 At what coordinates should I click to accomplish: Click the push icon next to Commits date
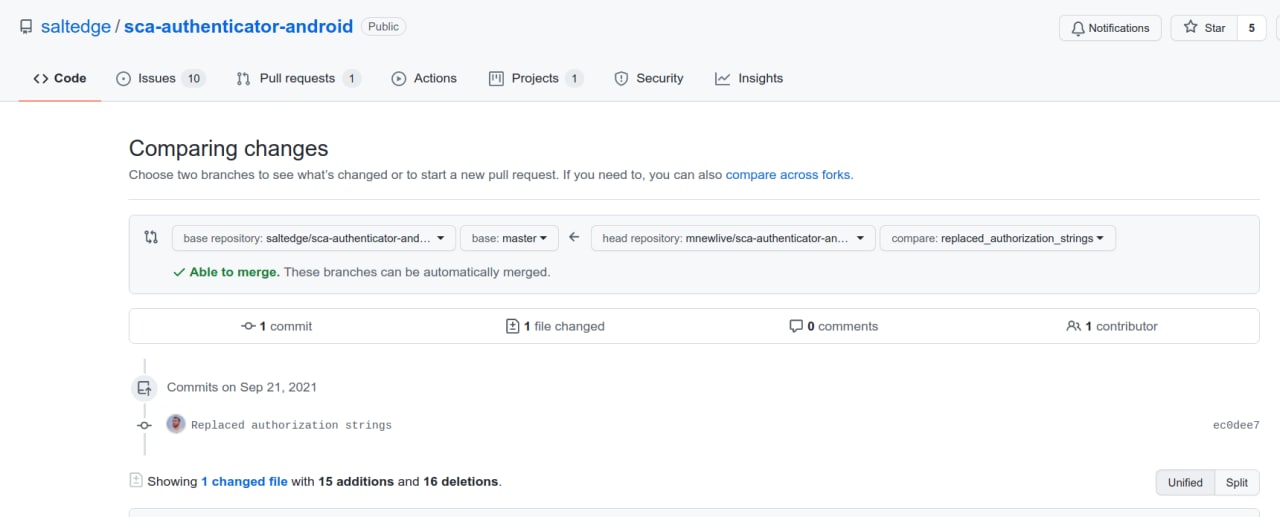pyautogui.click(x=144, y=387)
